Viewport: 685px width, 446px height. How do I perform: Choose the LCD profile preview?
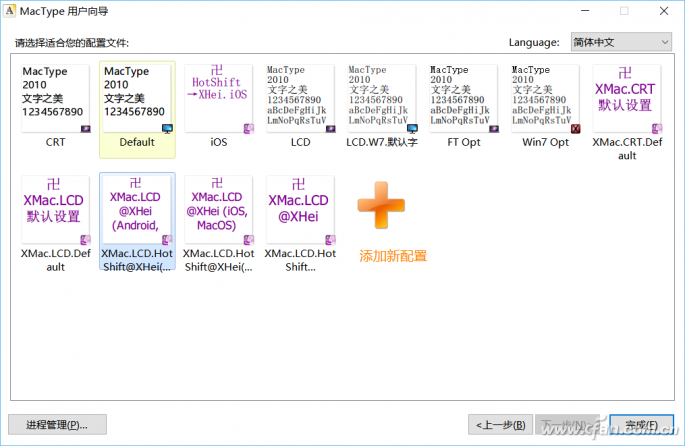click(300, 99)
